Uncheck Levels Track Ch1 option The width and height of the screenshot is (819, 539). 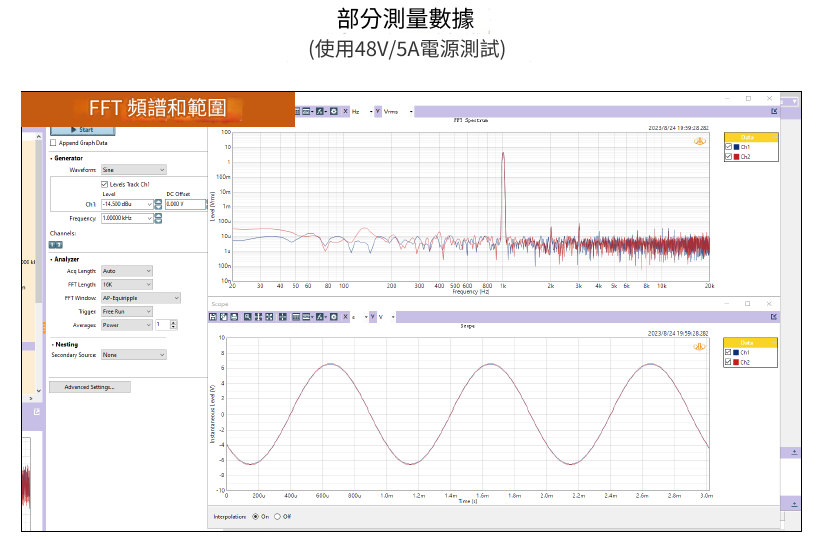click(x=104, y=184)
